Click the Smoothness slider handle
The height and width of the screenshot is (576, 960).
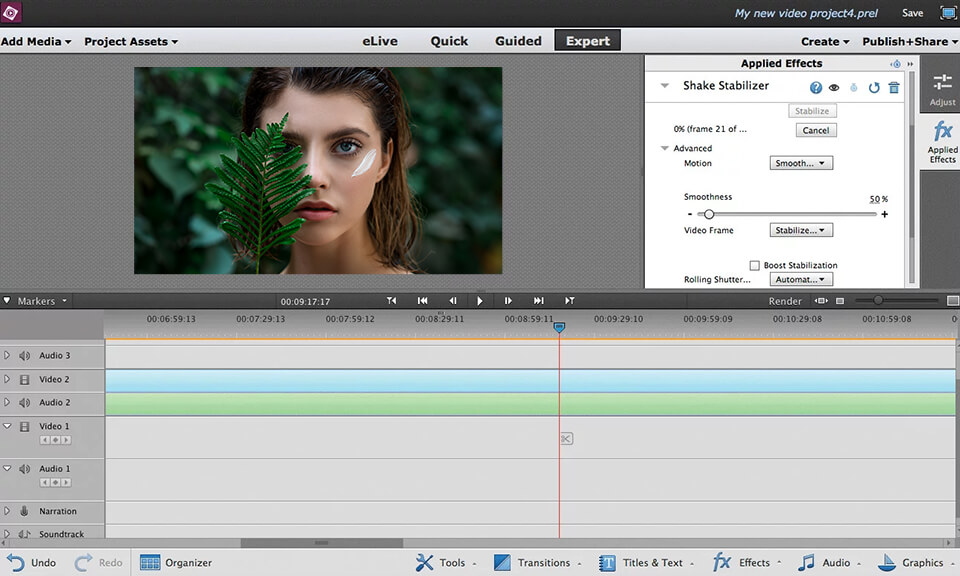click(709, 213)
